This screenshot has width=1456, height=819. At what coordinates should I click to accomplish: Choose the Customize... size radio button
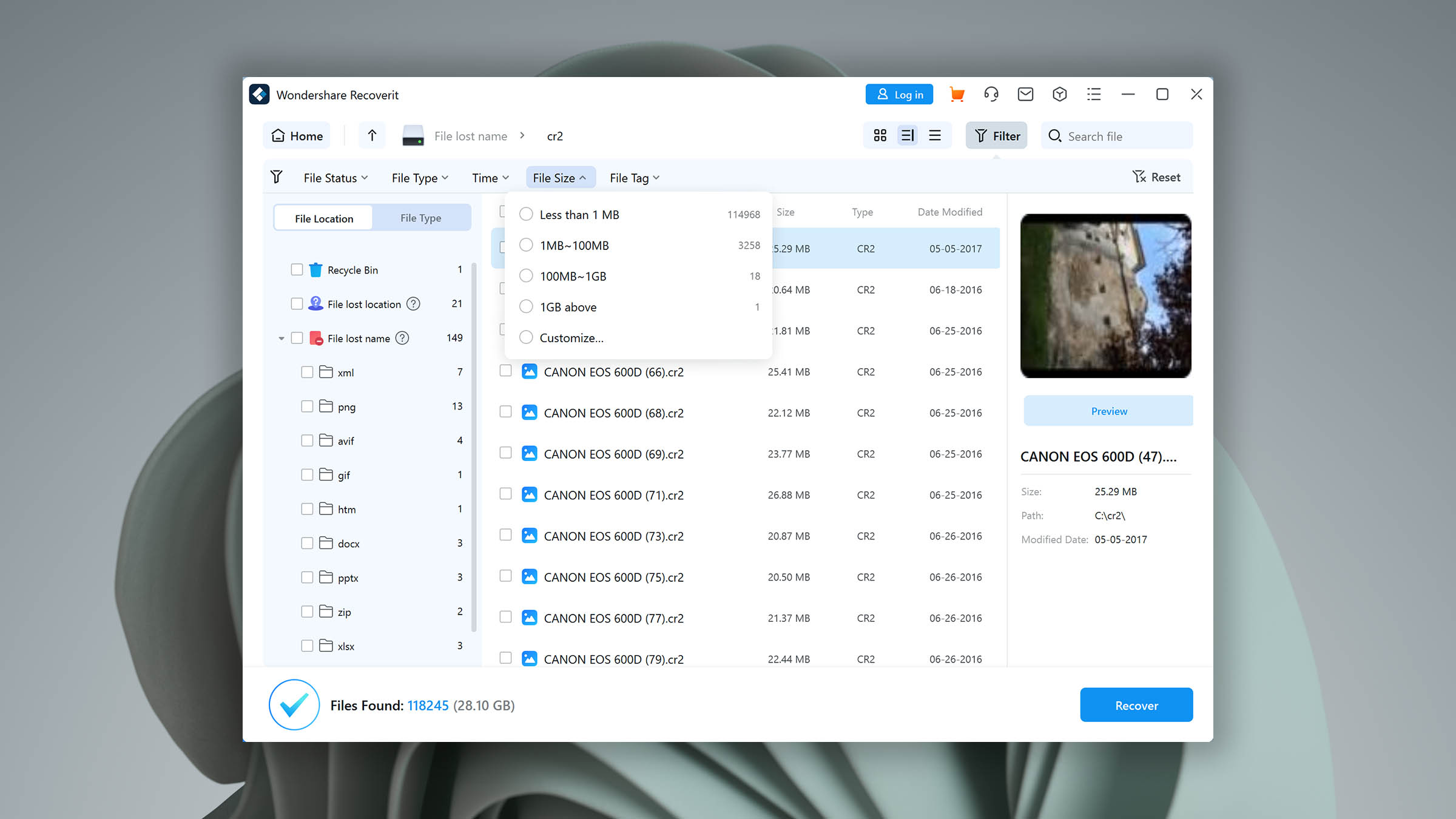[x=526, y=337]
